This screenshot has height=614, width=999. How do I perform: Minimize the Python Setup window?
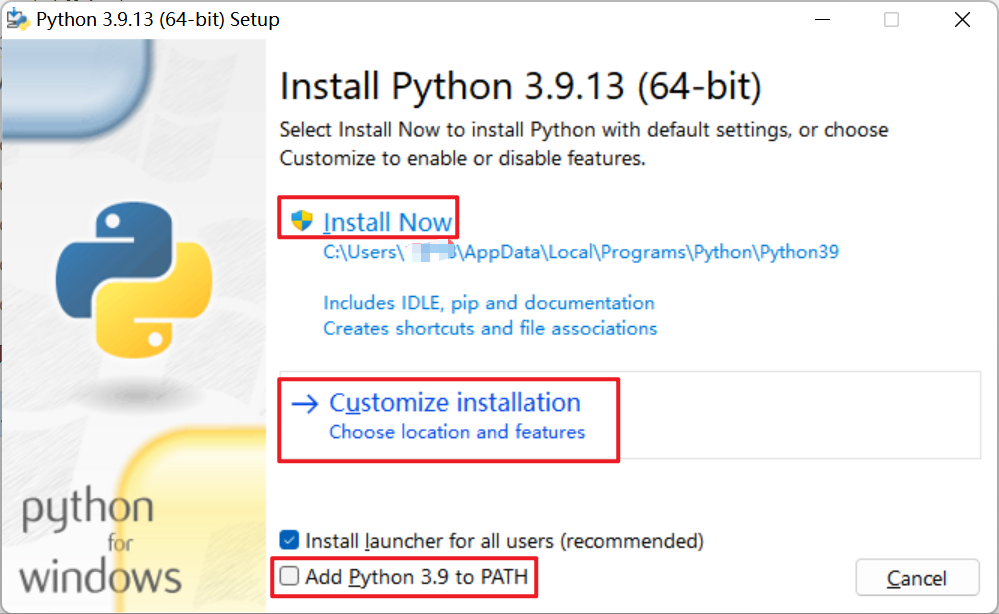(822, 19)
